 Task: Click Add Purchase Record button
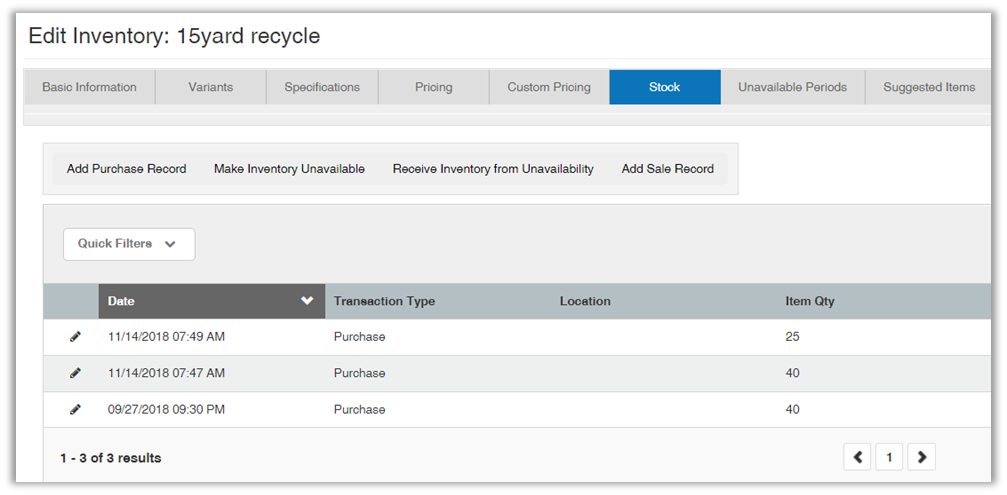126,169
